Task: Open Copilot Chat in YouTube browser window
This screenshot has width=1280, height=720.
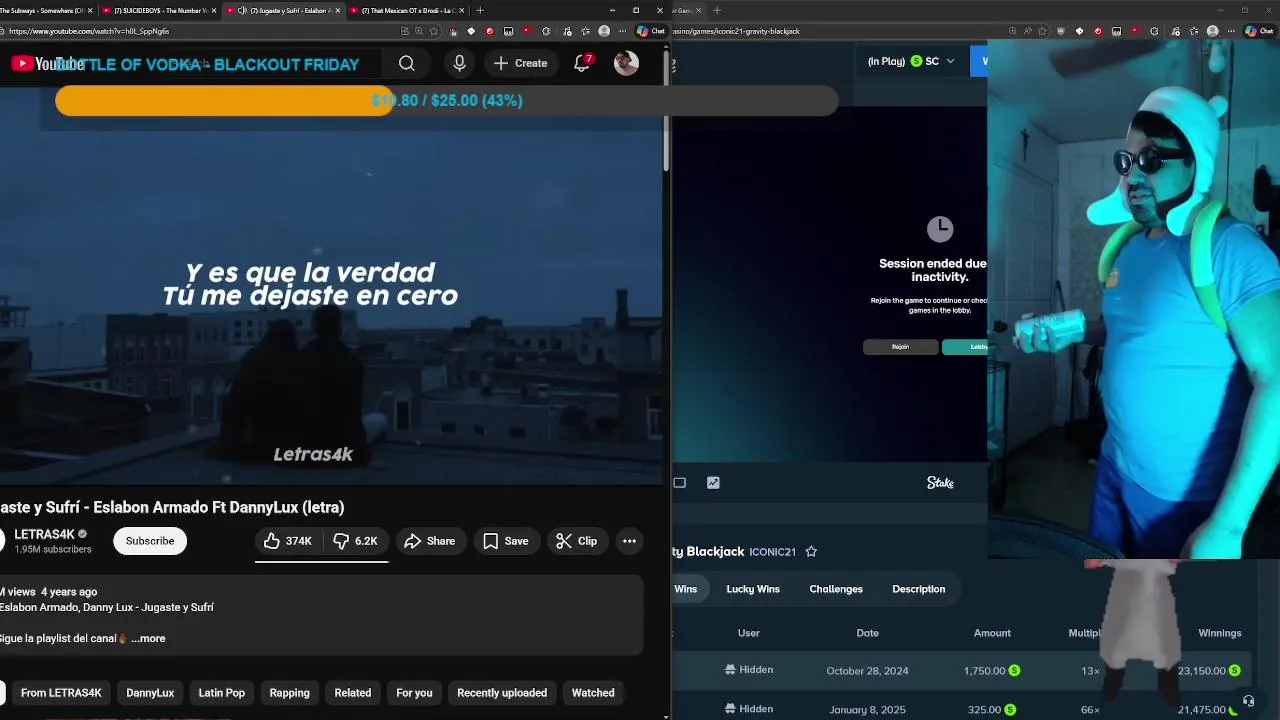Action: 651,31
